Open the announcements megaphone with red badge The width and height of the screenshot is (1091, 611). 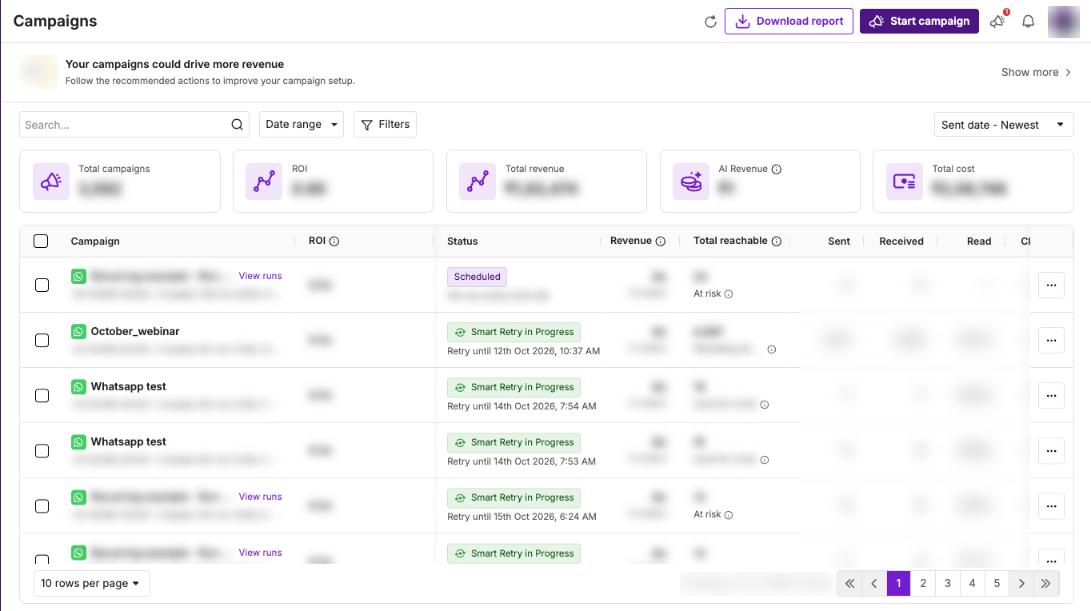click(998, 20)
